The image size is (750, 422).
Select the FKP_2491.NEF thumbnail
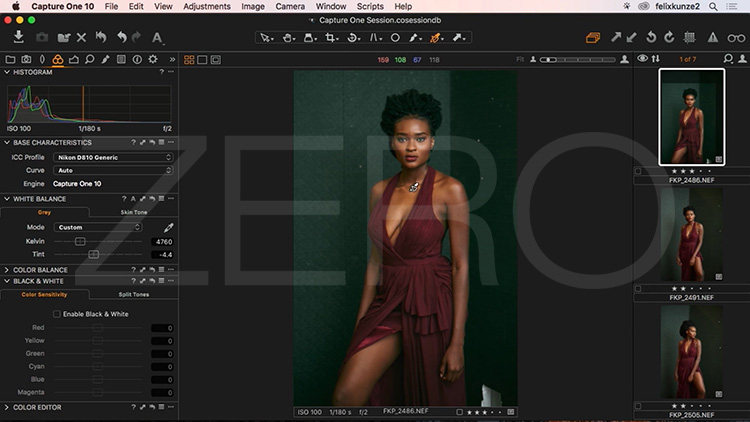click(x=691, y=234)
